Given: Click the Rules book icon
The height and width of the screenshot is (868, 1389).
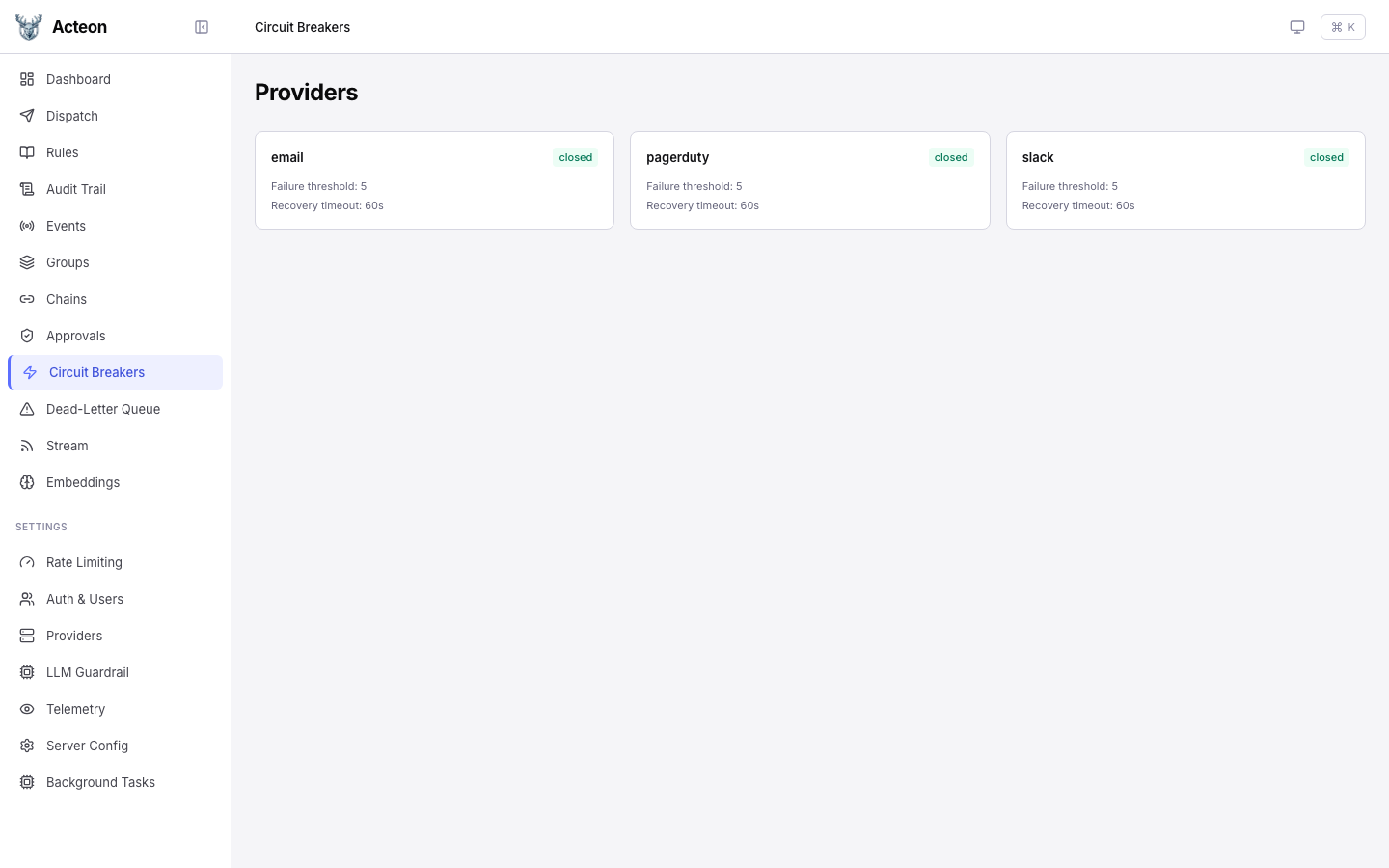Looking at the screenshot, I should [x=27, y=152].
